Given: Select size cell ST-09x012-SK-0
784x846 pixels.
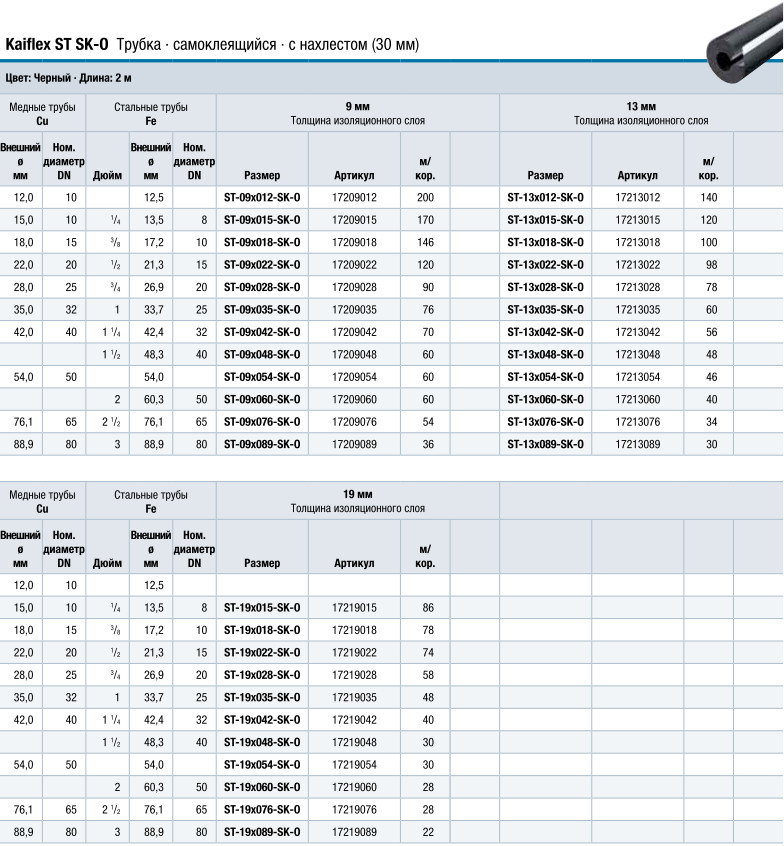Looking at the screenshot, I should (x=262, y=197).
